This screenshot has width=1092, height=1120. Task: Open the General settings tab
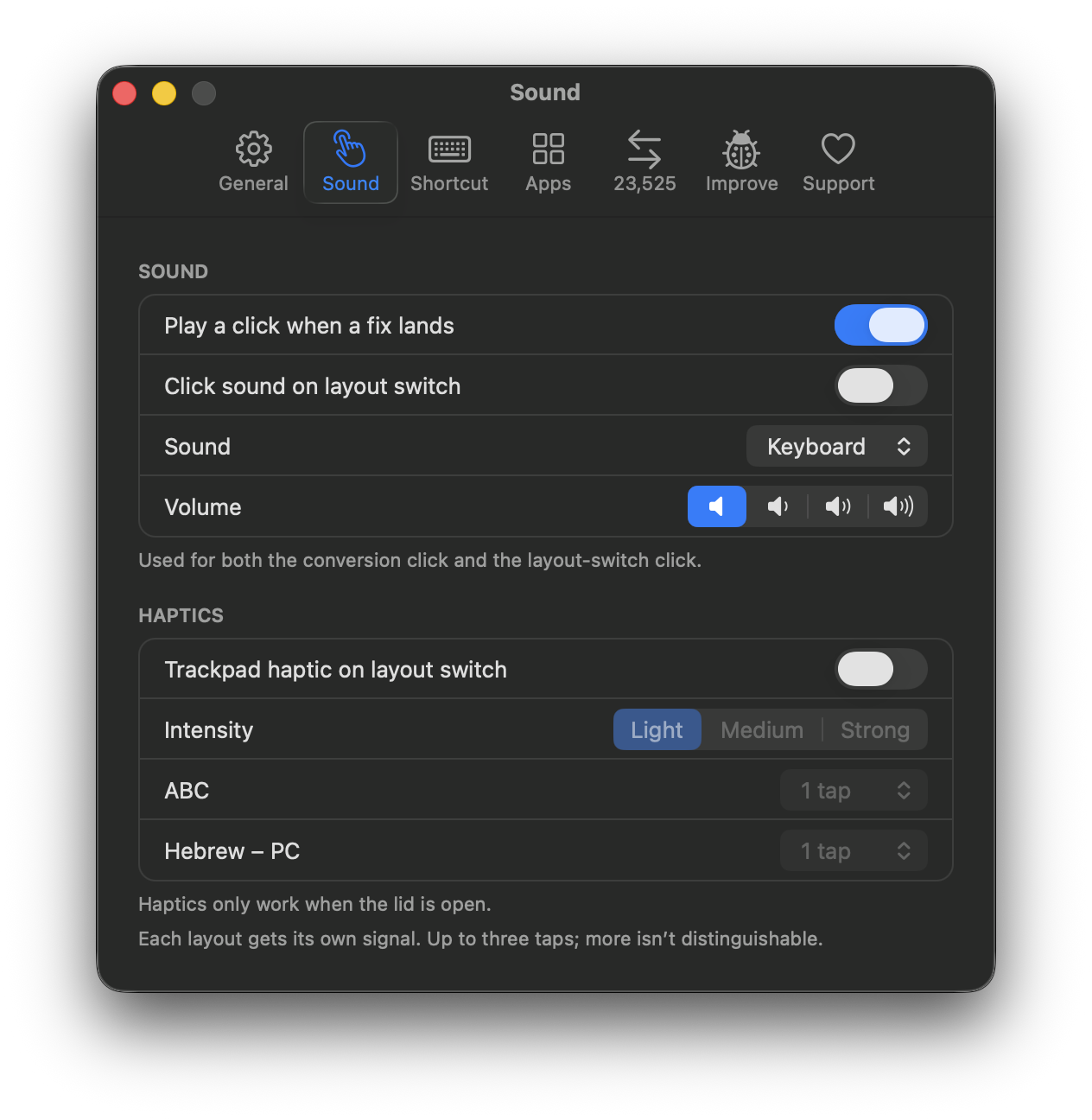tap(253, 162)
